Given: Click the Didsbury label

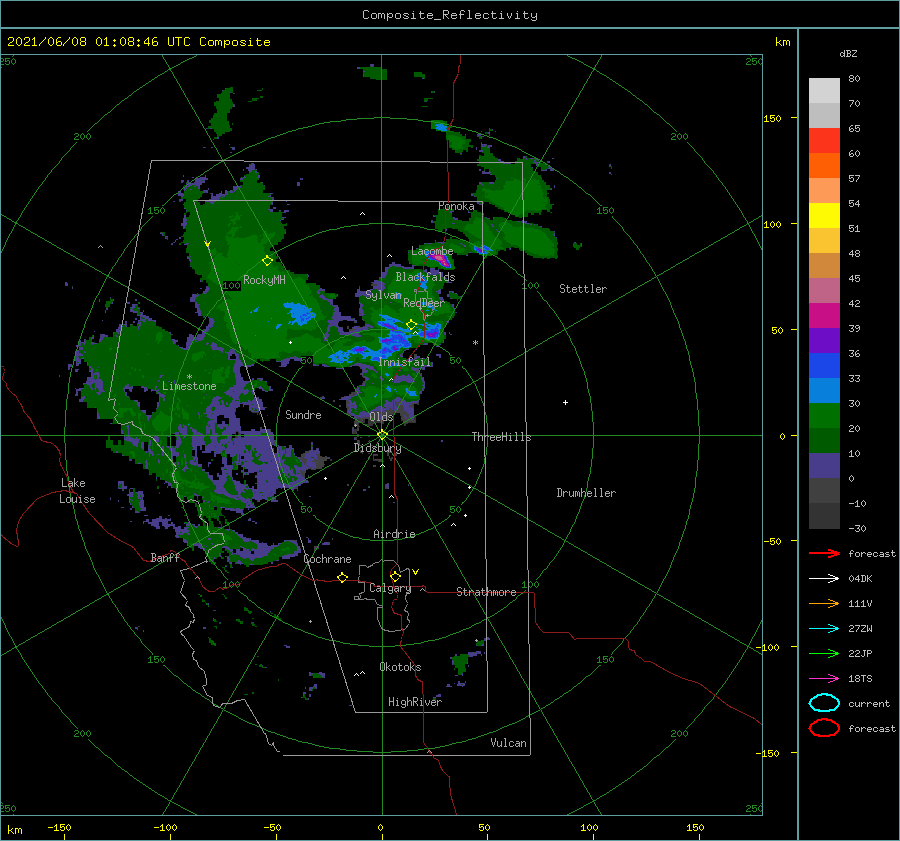Looking at the screenshot, I should pos(377,448).
